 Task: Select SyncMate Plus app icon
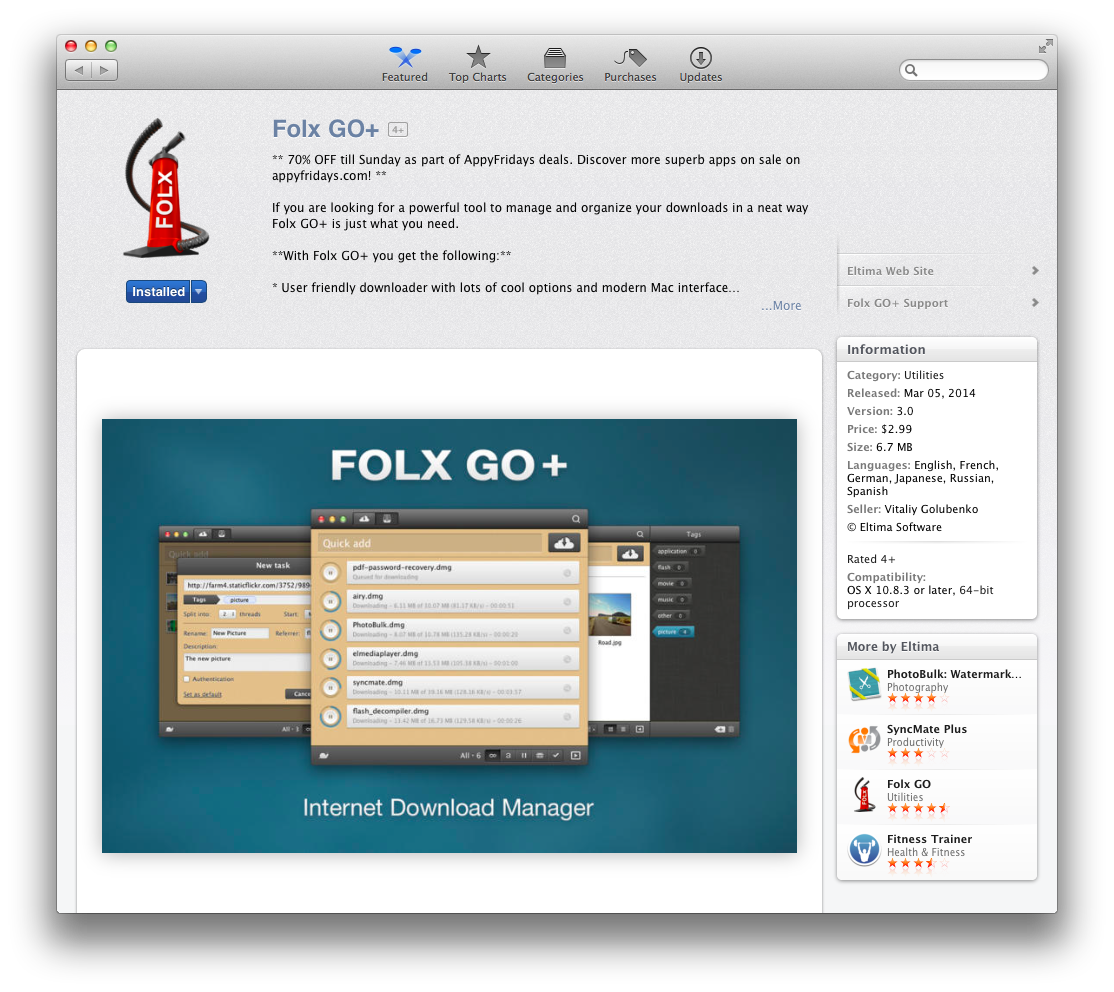863,740
